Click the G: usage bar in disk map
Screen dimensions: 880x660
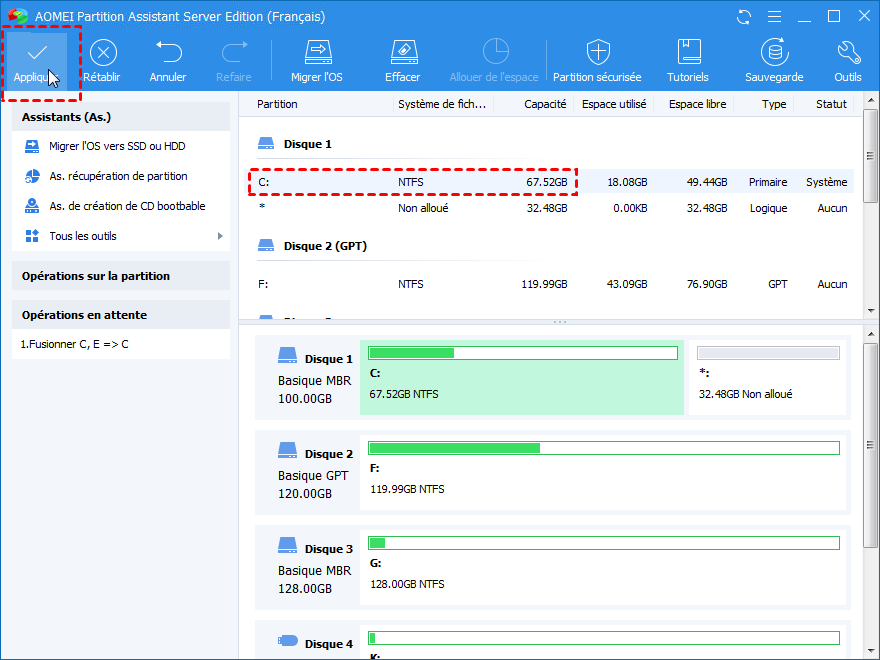[604, 543]
